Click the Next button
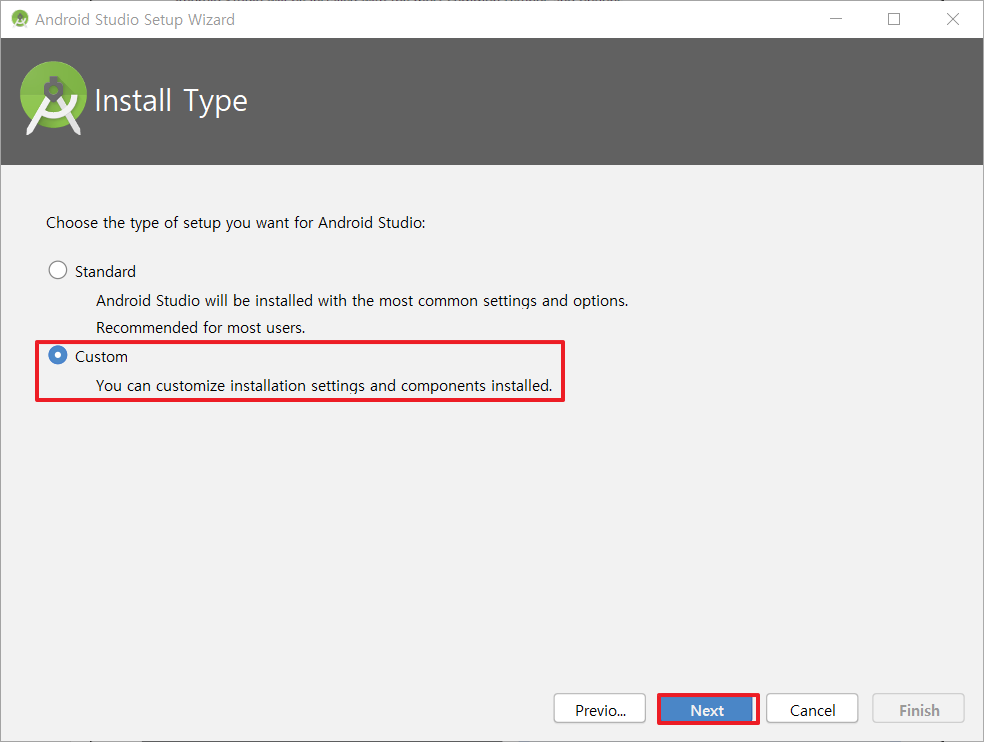 [707, 709]
